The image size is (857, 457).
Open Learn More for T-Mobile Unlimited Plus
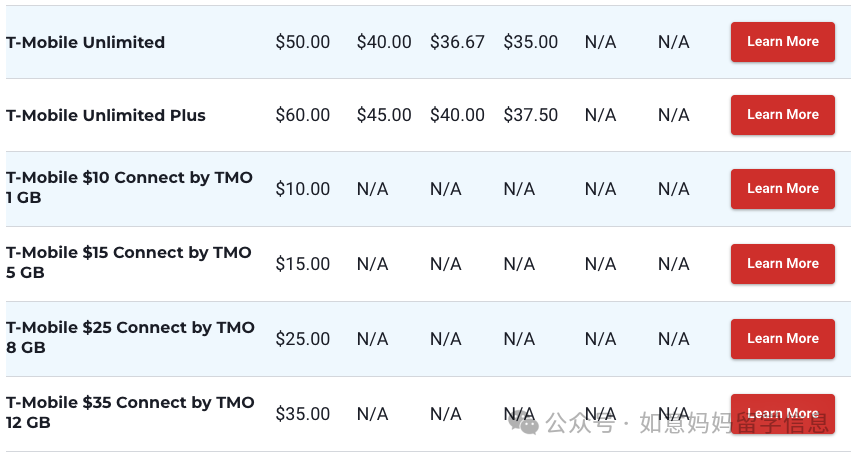pos(783,115)
